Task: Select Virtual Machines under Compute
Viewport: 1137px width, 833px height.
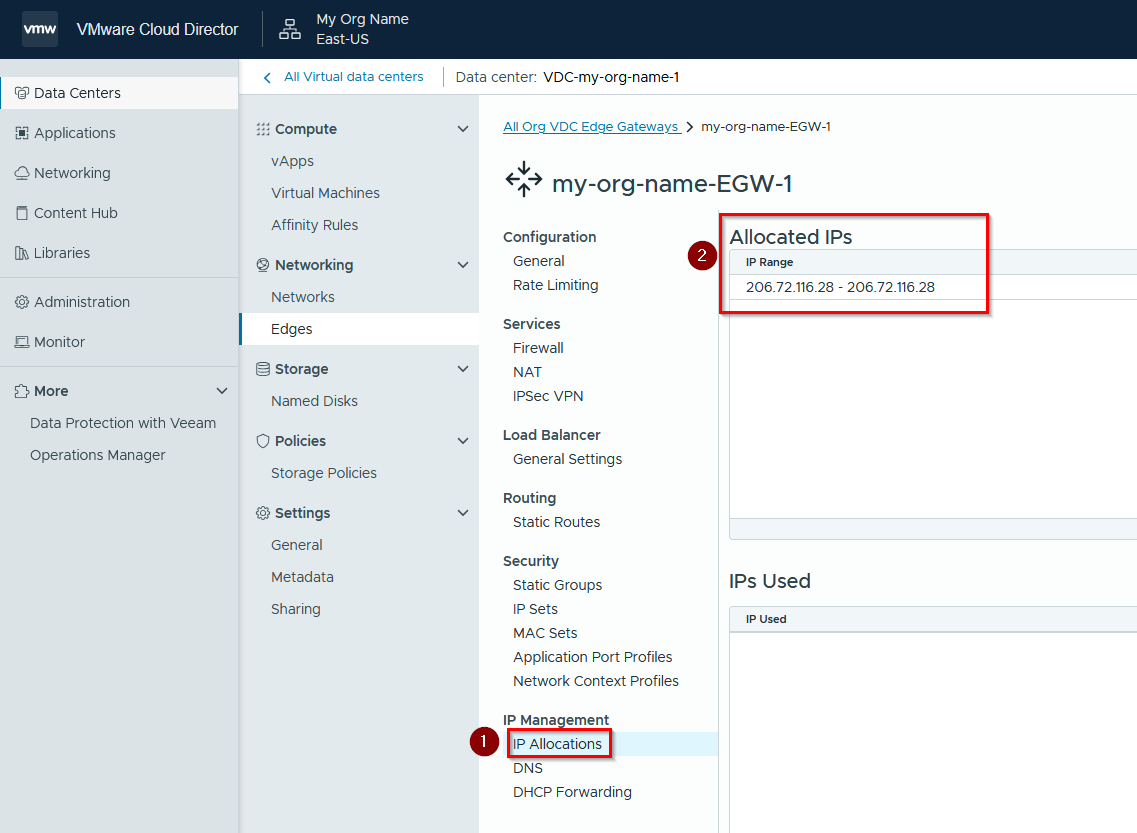Action: pyautogui.click(x=326, y=193)
